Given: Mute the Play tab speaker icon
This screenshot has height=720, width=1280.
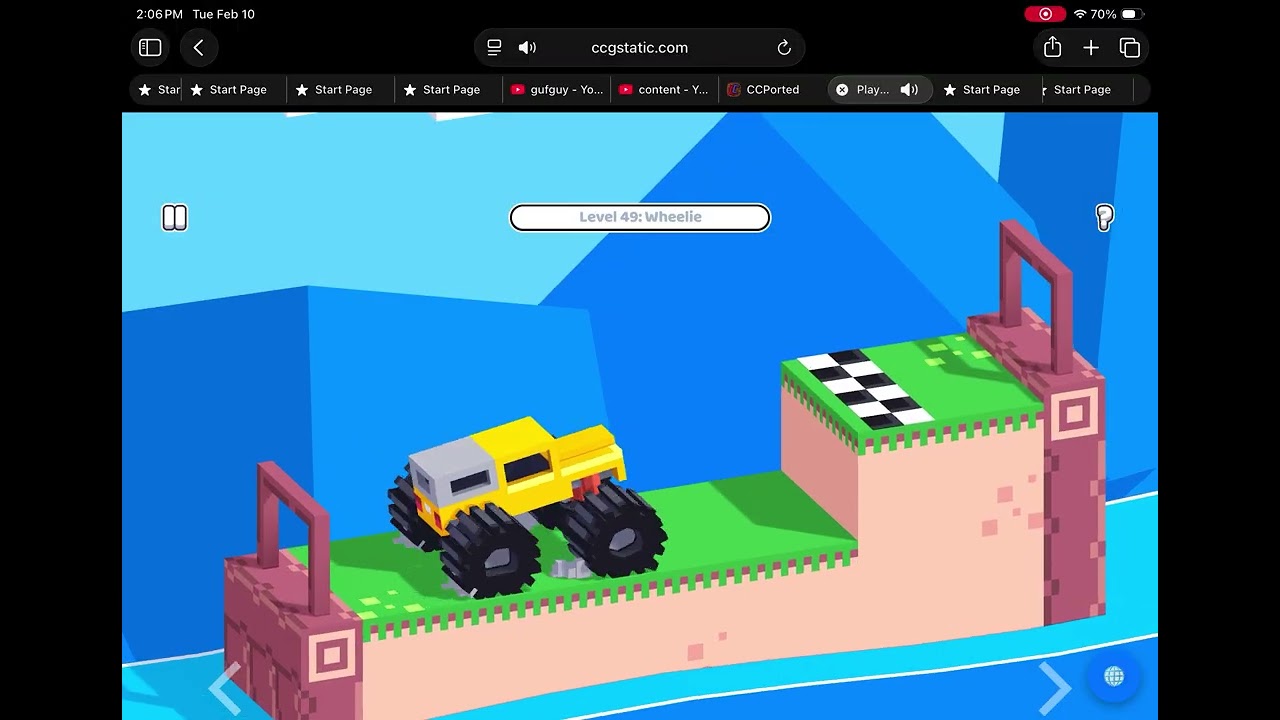Looking at the screenshot, I should coord(909,90).
